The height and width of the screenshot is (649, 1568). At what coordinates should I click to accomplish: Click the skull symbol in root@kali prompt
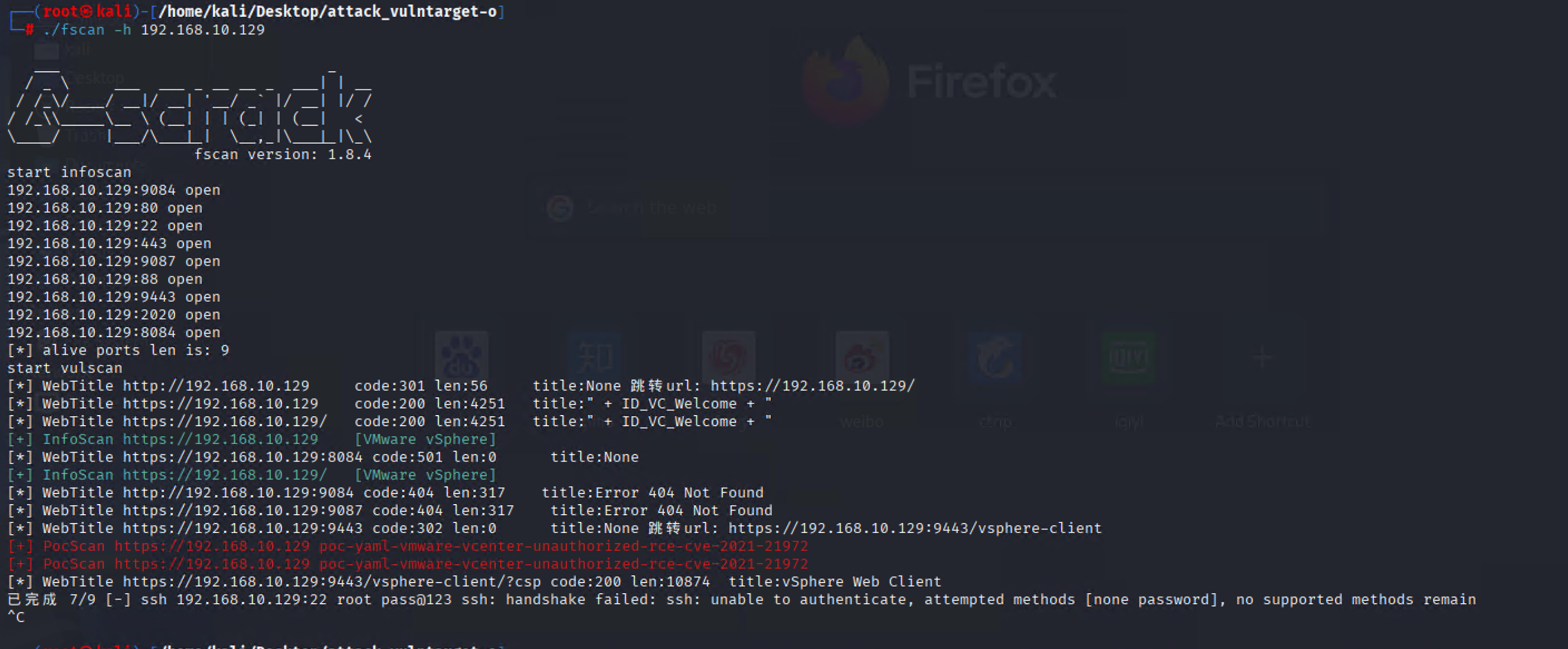87,12
